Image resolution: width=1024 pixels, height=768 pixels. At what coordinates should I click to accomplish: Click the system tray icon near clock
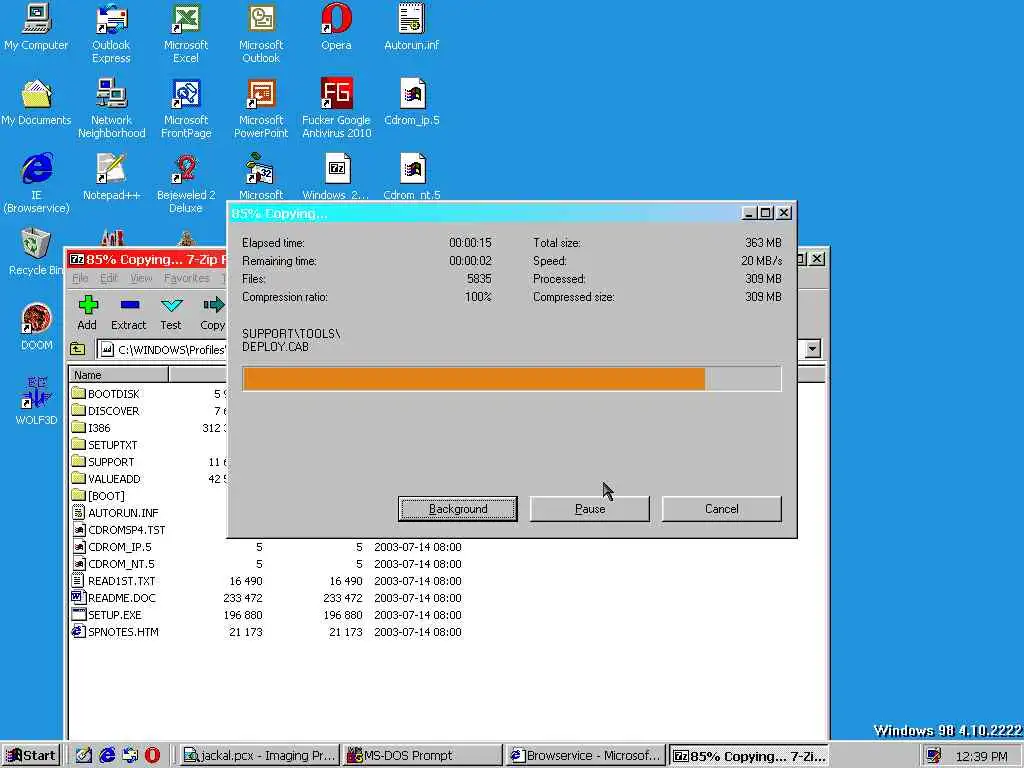[x=935, y=756]
